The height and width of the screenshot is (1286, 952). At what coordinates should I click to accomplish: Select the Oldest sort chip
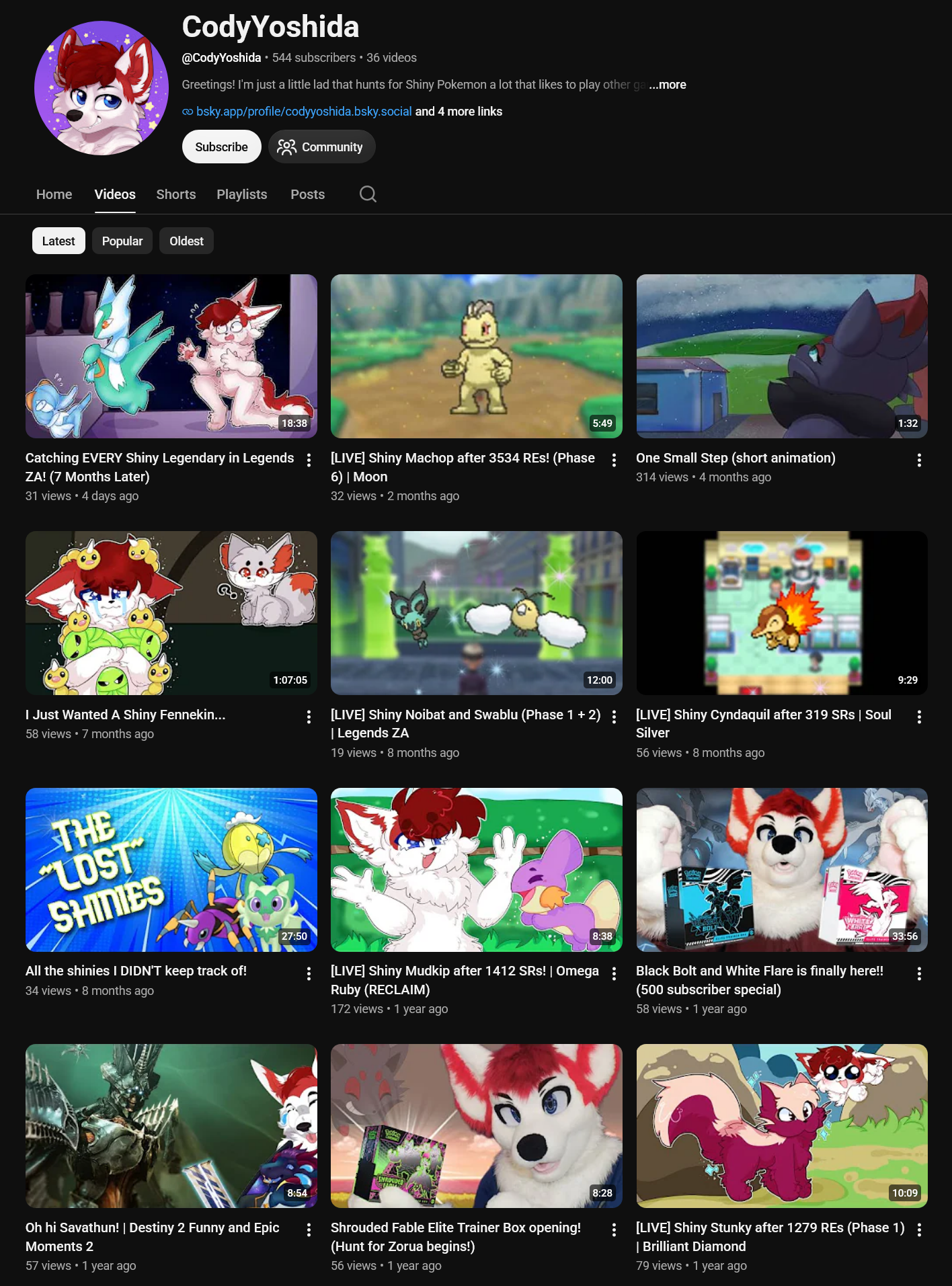(186, 241)
